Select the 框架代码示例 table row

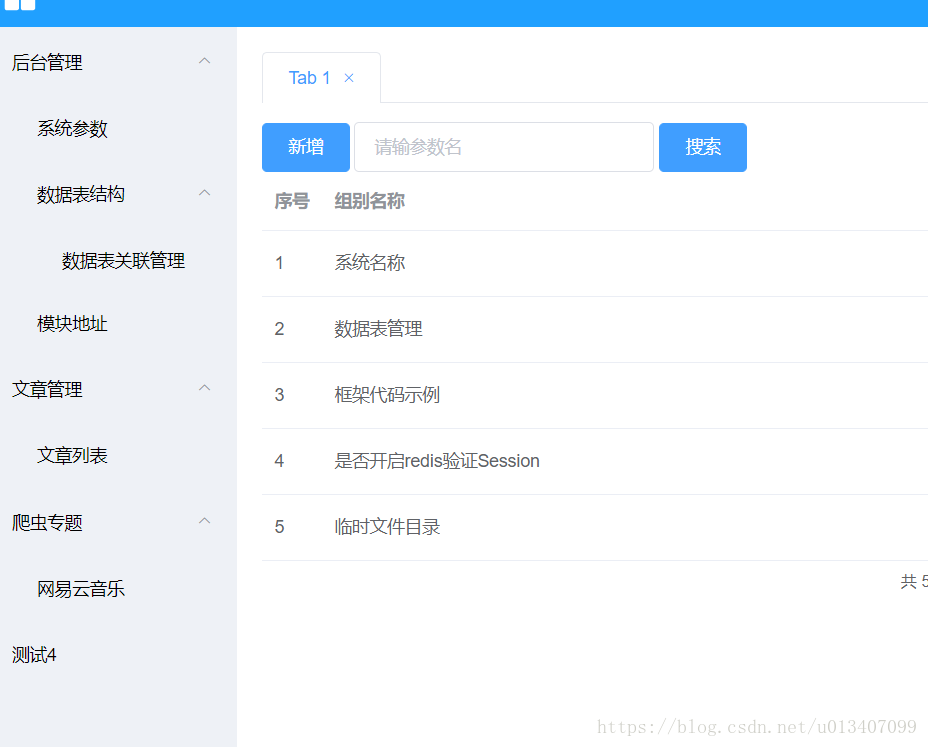point(595,395)
